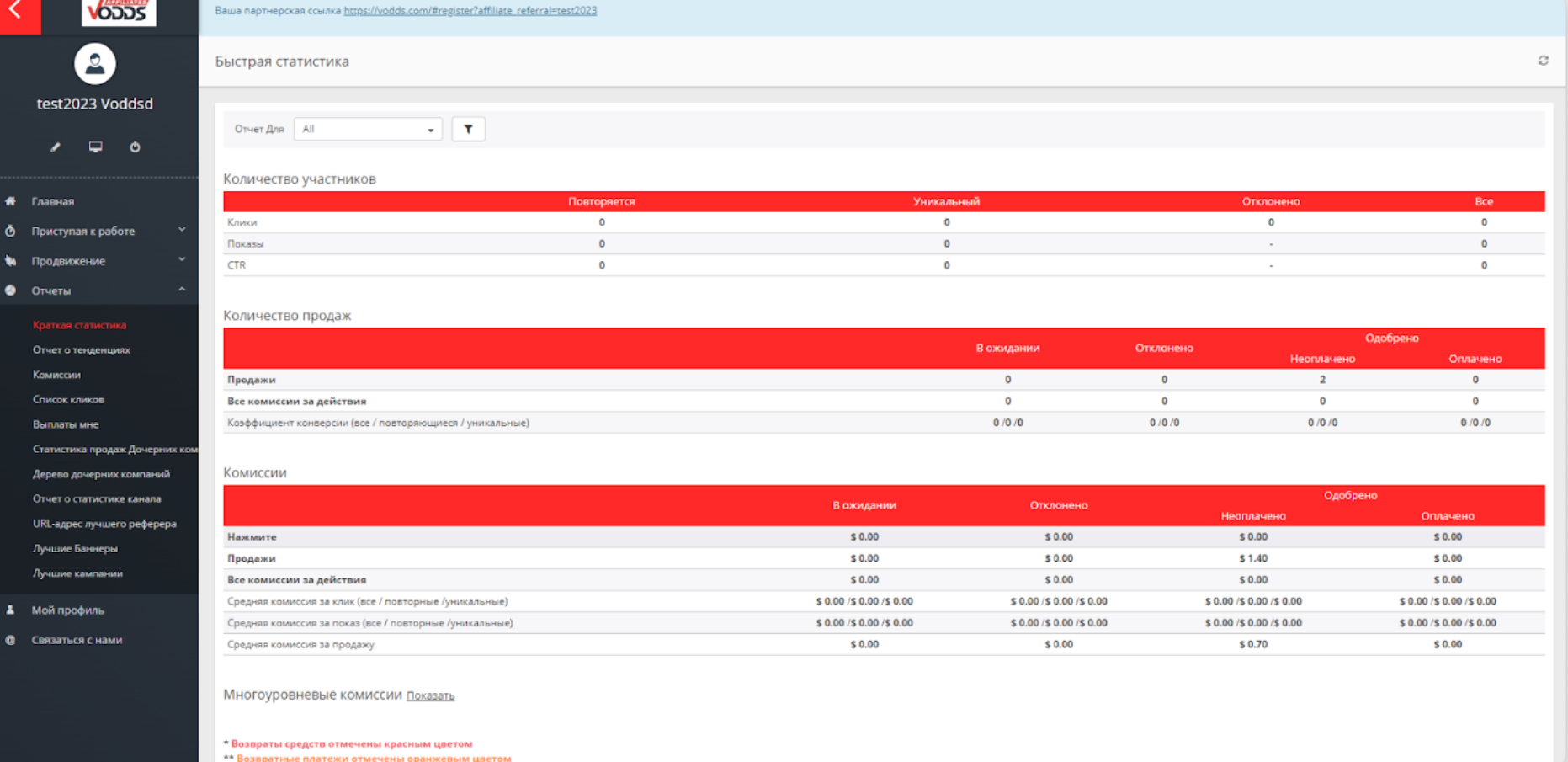
Task: Click the user avatar icon
Action: pos(94,64)
